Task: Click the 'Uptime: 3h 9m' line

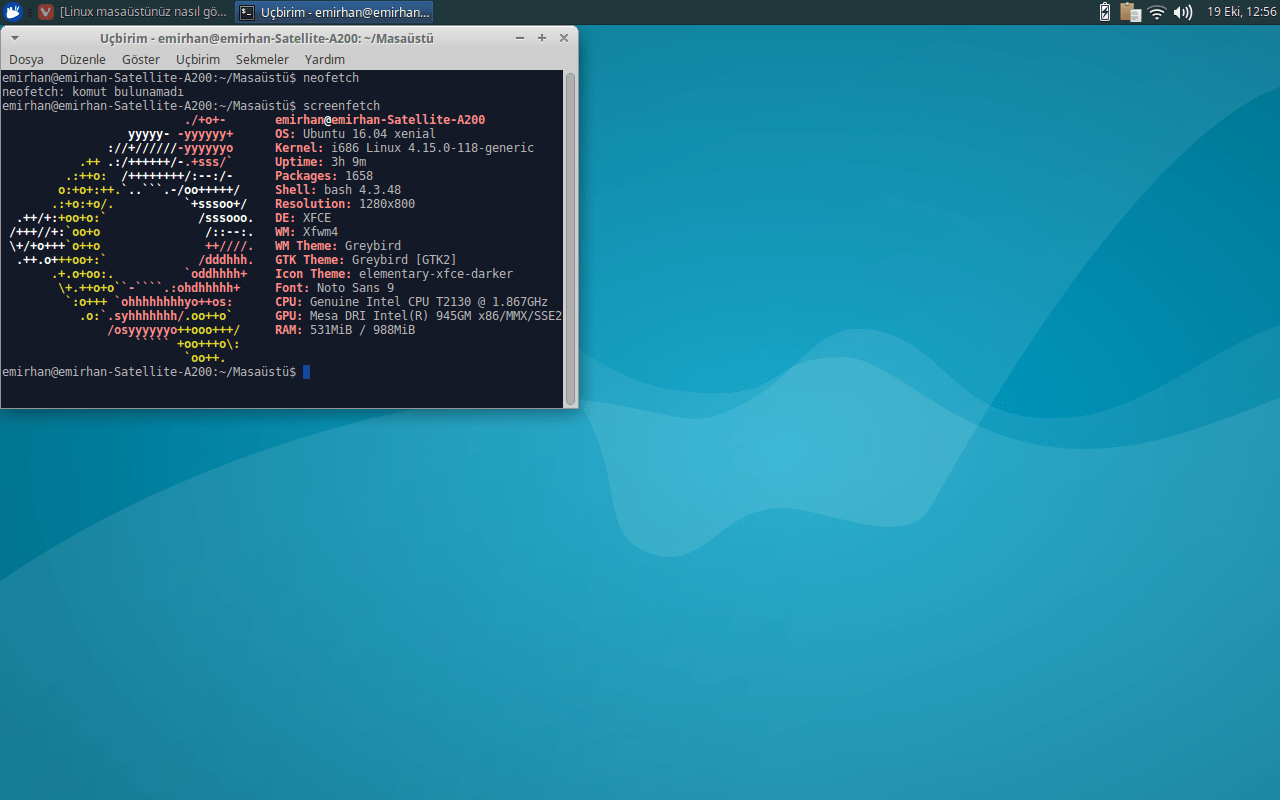Action: 321,162
